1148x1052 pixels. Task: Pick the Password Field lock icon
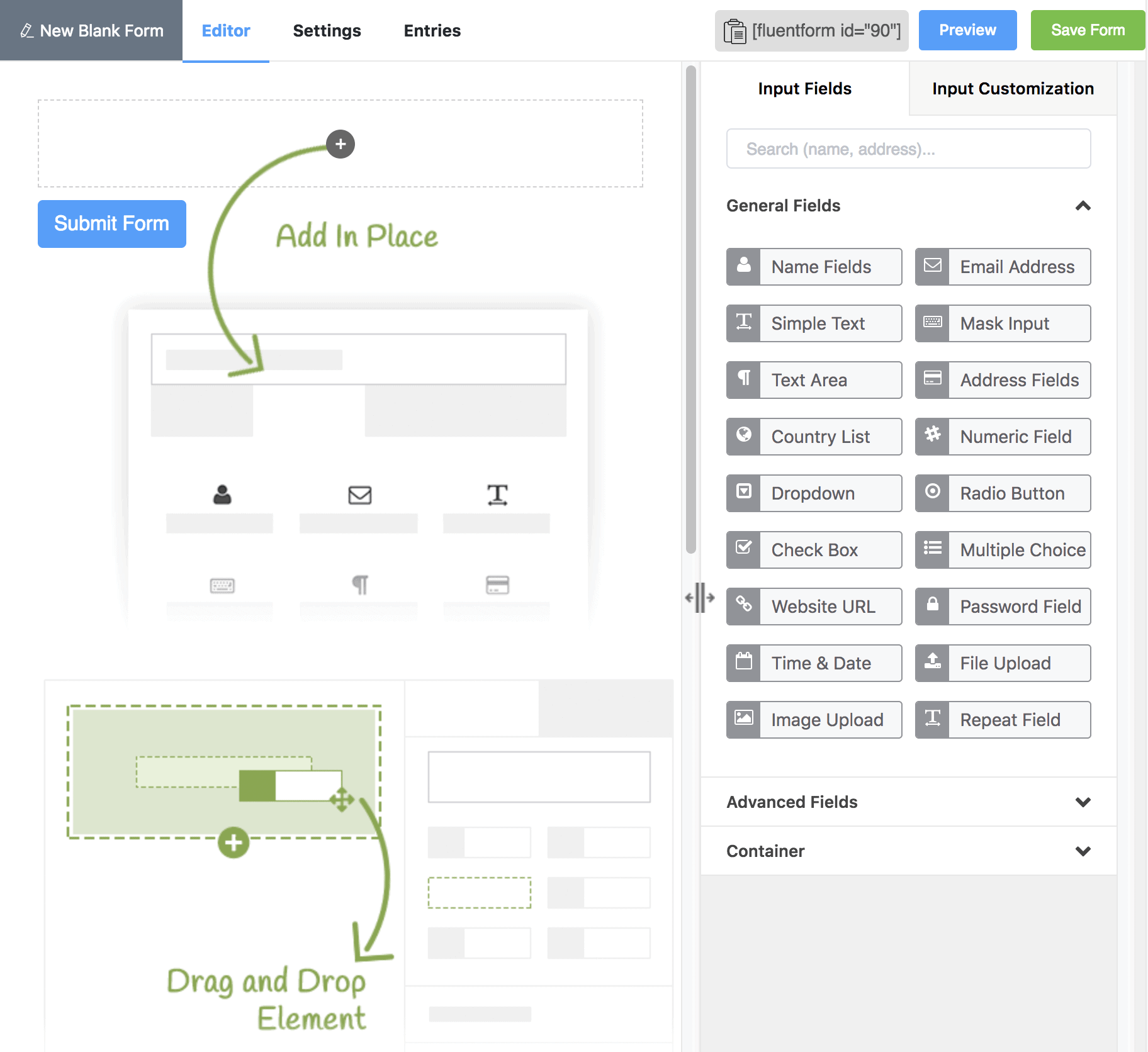click(x=932, y=607)
